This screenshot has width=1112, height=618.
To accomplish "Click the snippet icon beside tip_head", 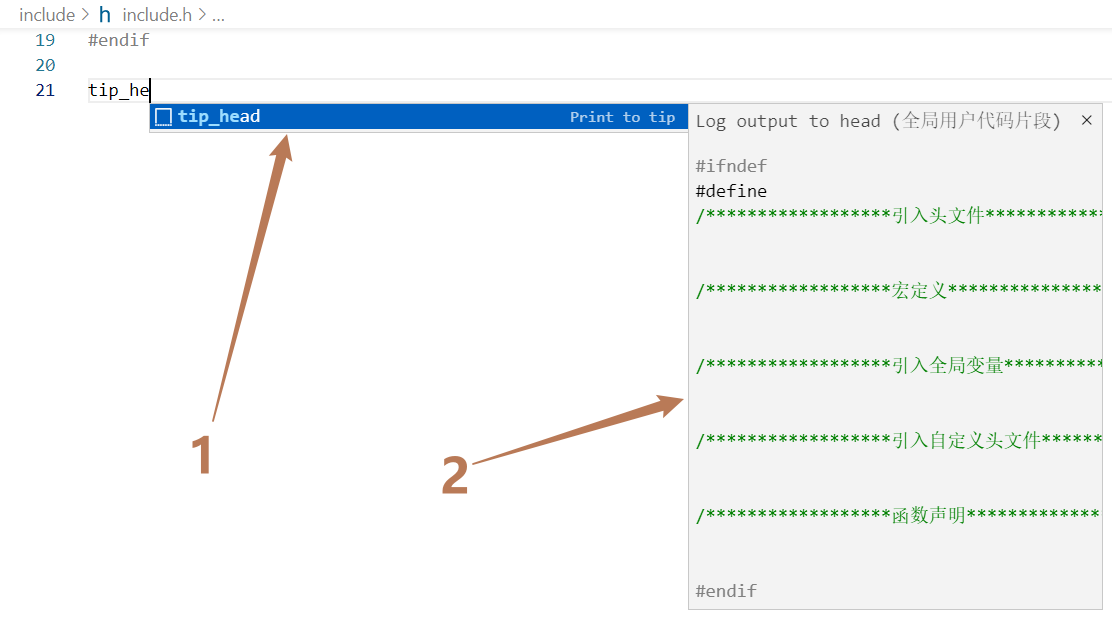I will tap(163, 117).
